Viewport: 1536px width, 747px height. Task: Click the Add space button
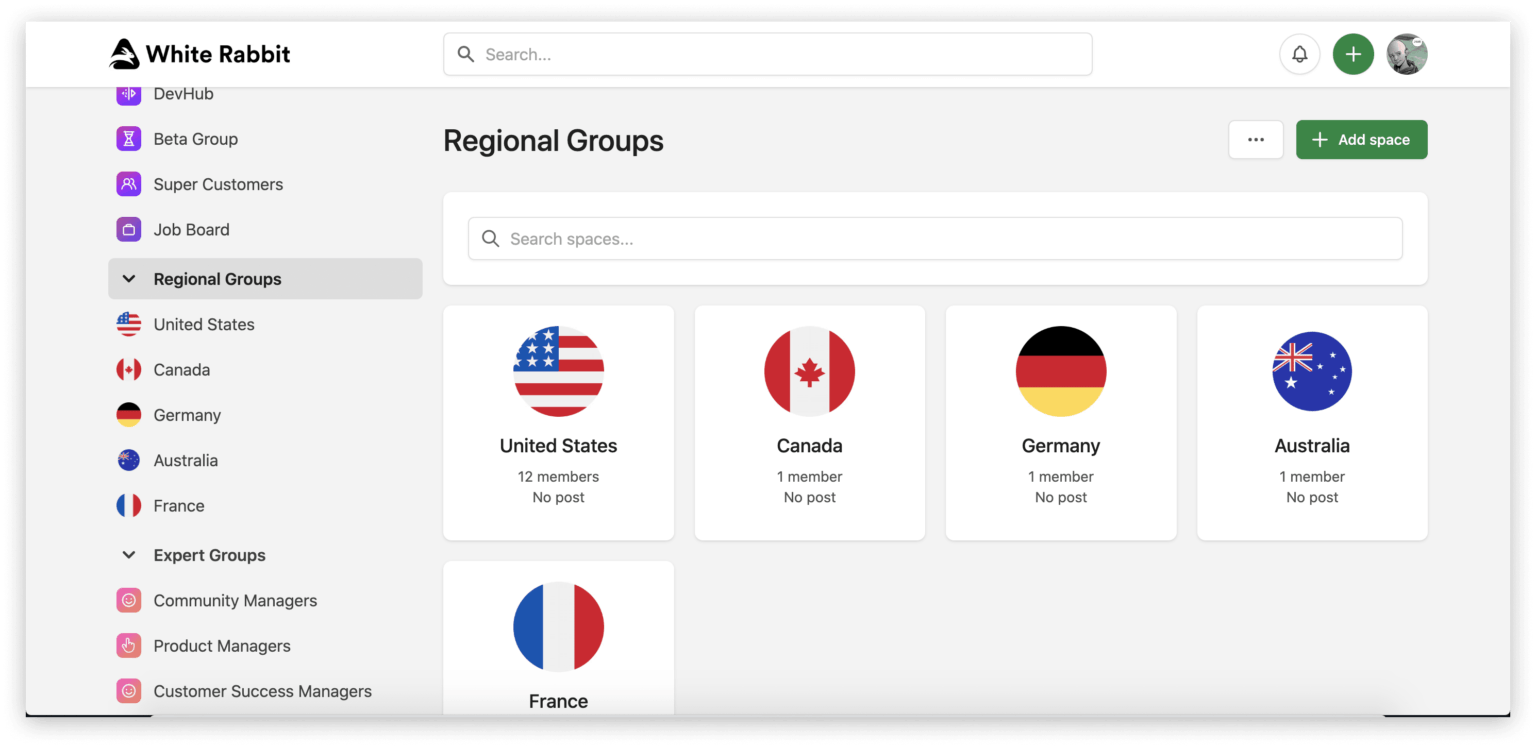pyautogui.click(x=1362, y=140)
